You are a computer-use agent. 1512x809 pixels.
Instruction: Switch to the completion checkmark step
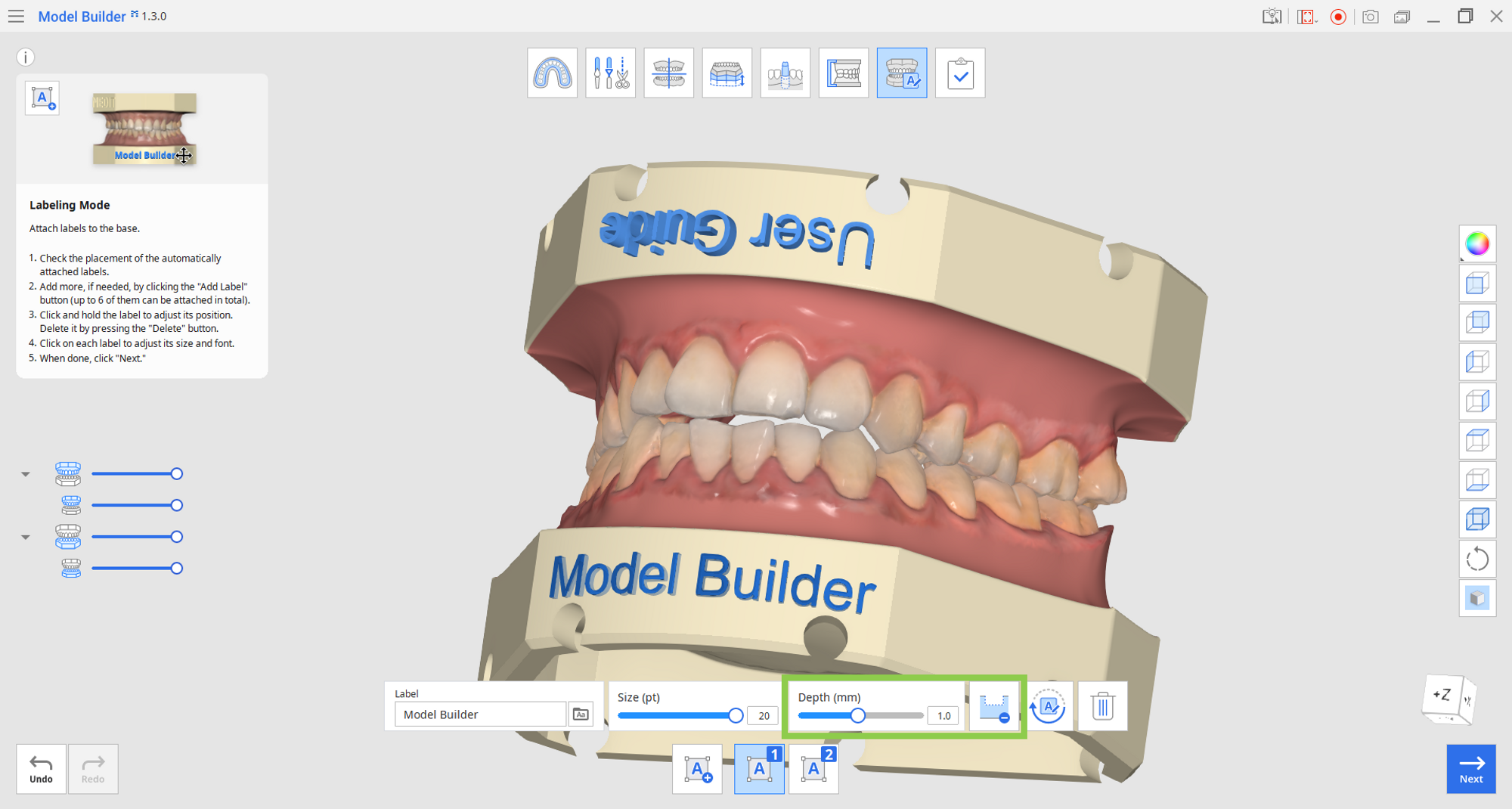tap(960, 73)
